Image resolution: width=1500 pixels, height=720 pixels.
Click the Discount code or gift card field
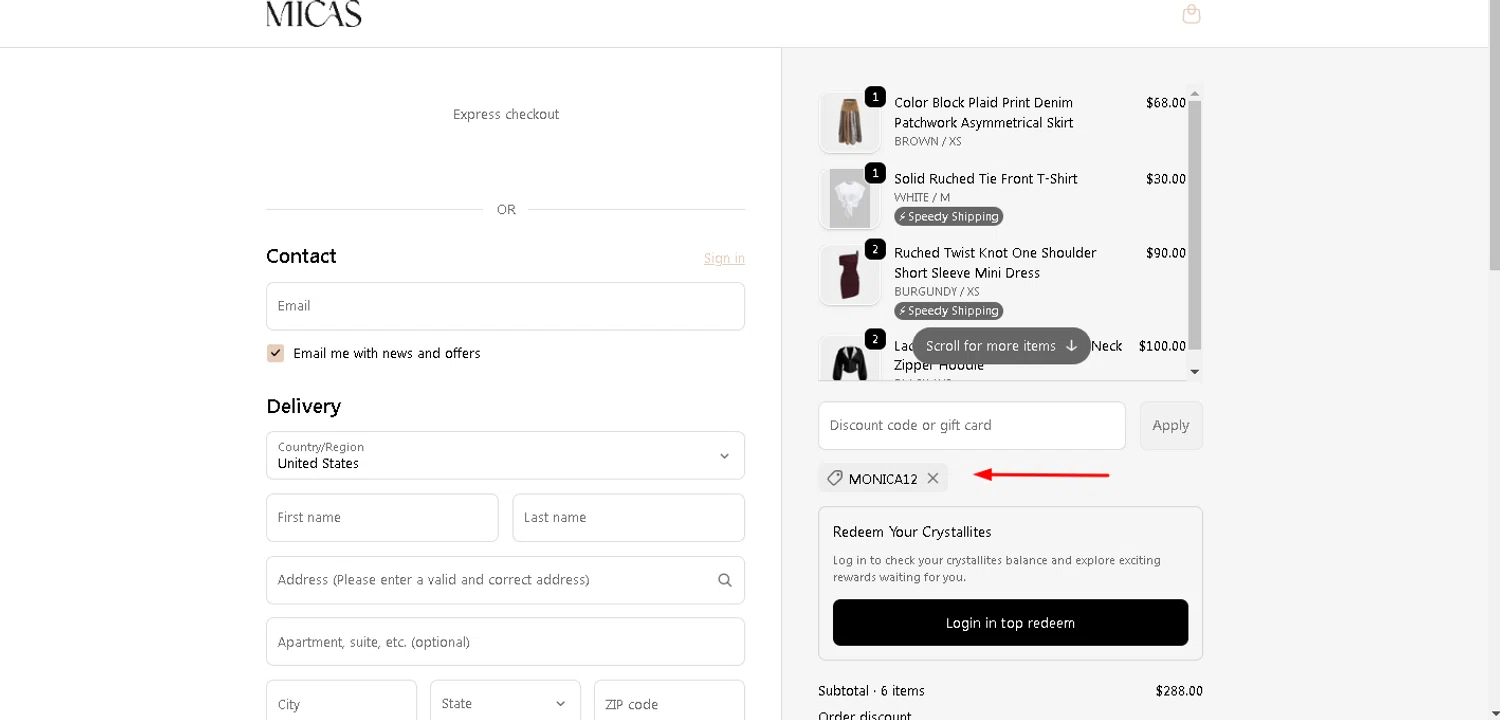pos(971,426)
